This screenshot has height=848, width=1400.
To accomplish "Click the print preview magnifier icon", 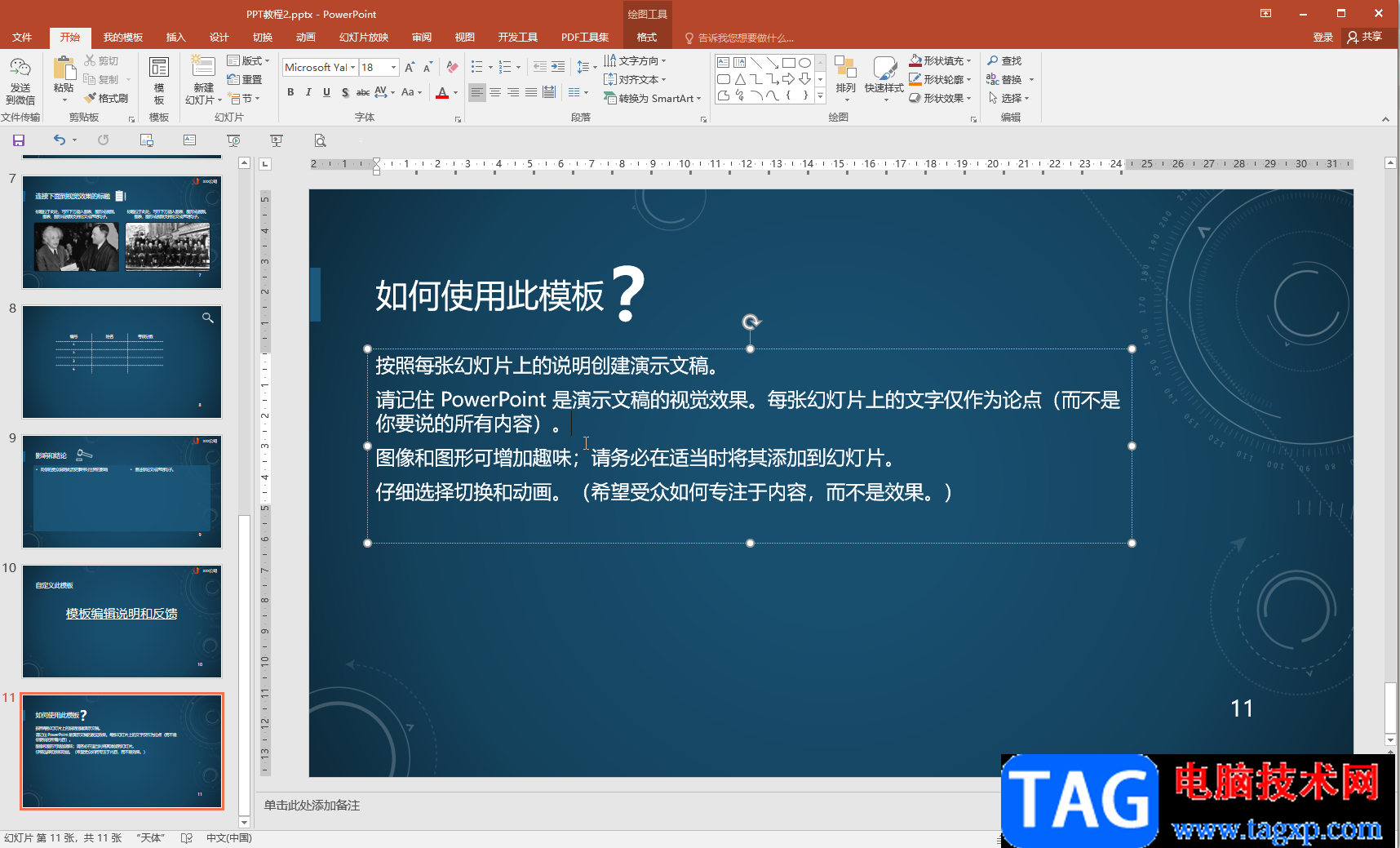I will coord(320,140).
